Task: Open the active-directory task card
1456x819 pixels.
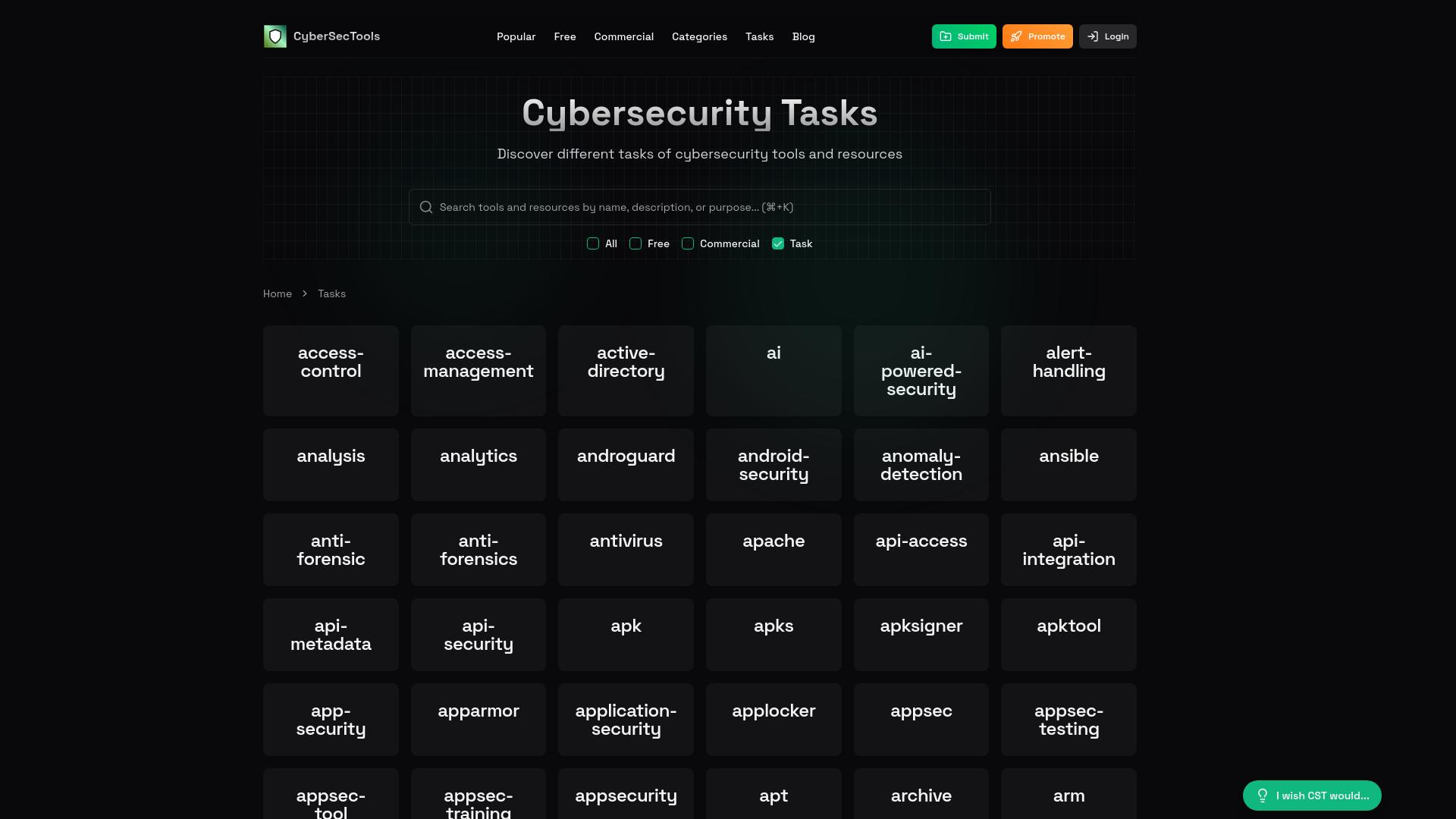Action: pyautogui.click(x=626, y=370)
